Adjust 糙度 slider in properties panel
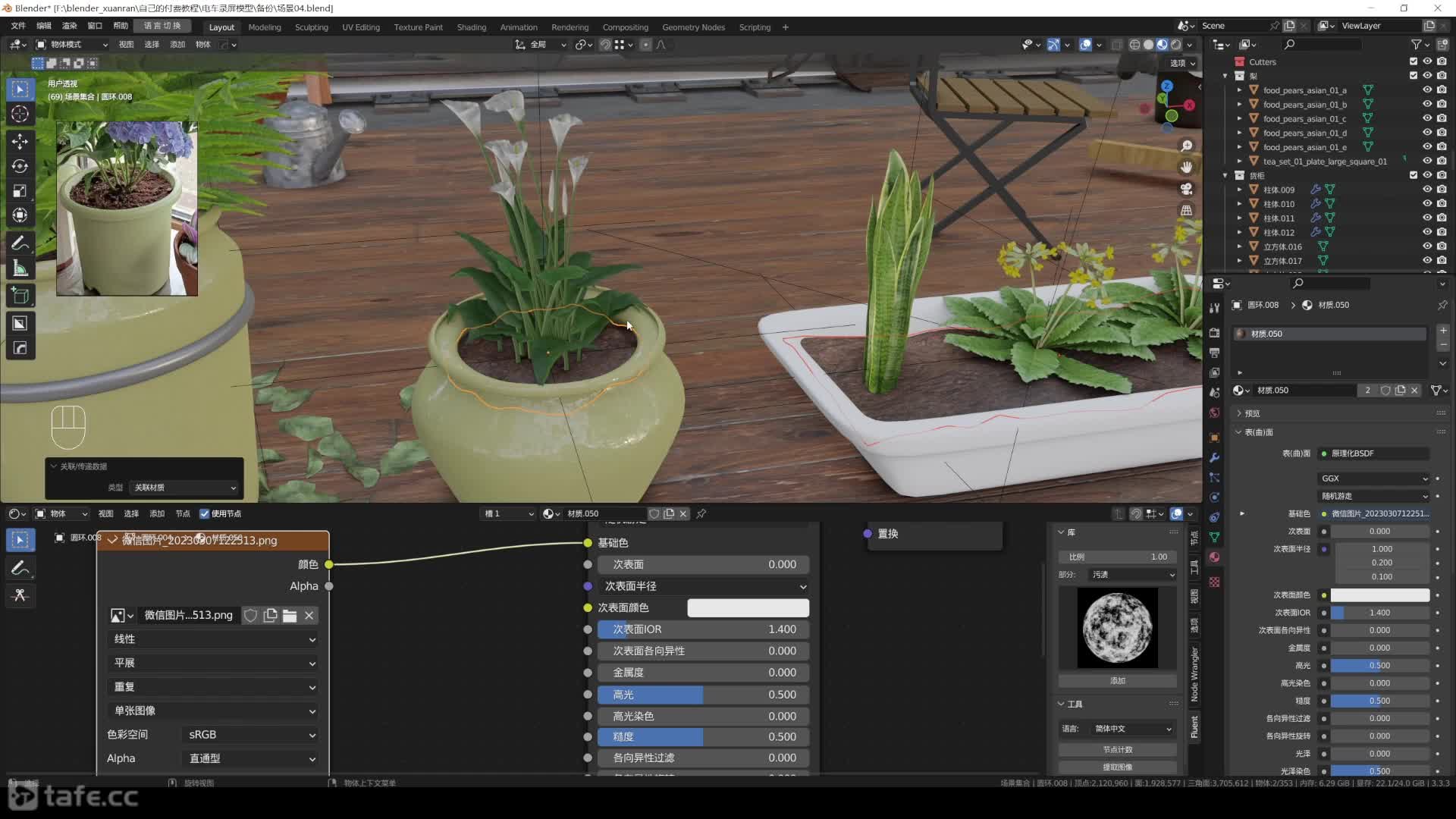Viewport: 1456px width, 819px height. click(x=1380, y=701)
